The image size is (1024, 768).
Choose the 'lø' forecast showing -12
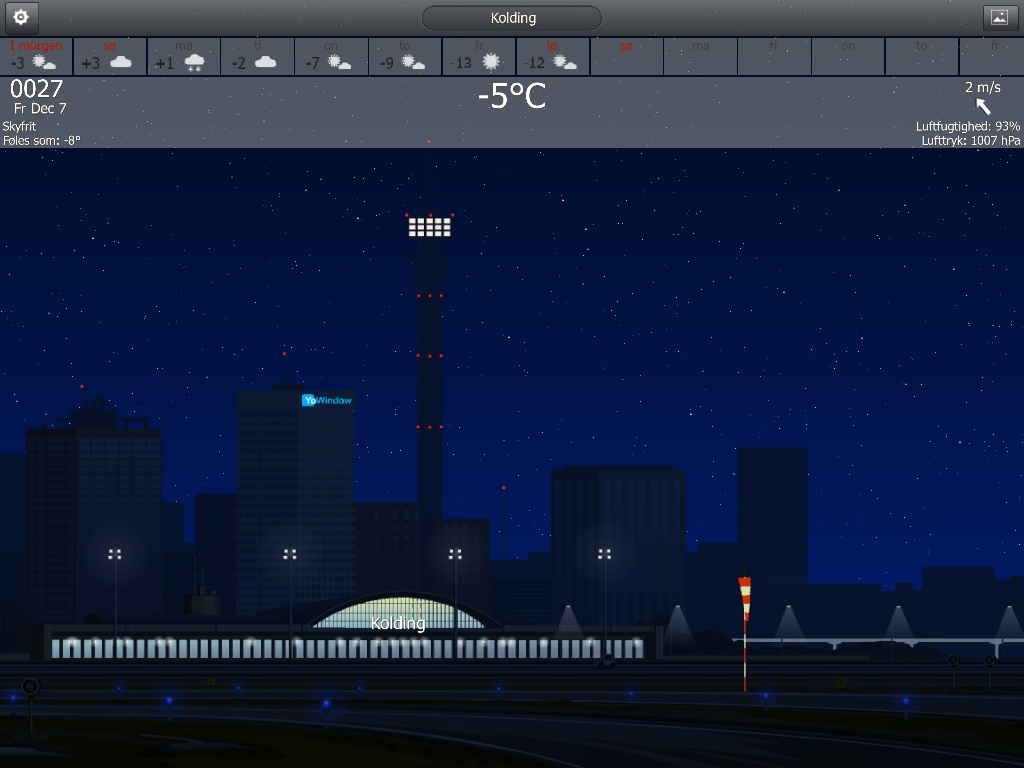pos(552,56)
